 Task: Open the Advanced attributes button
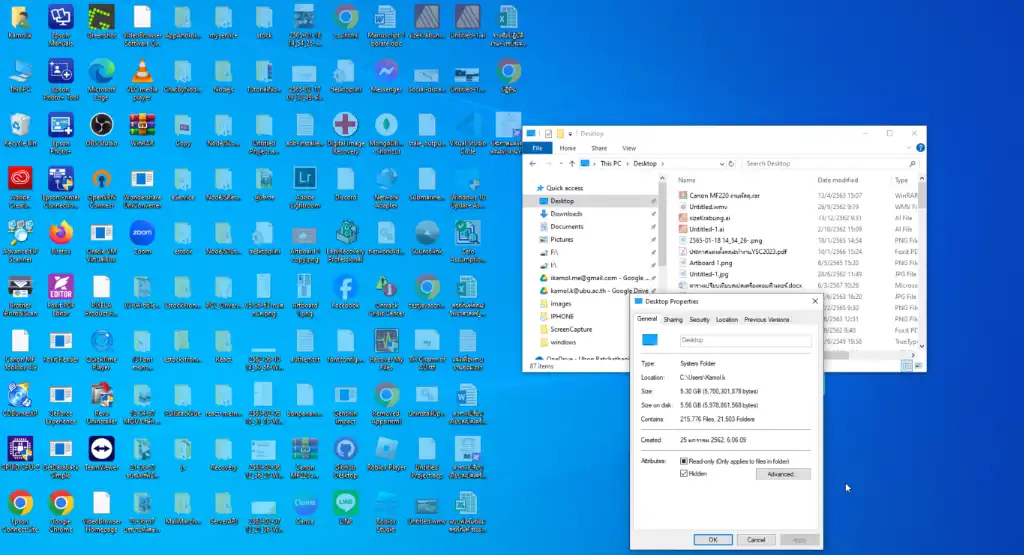782,474
